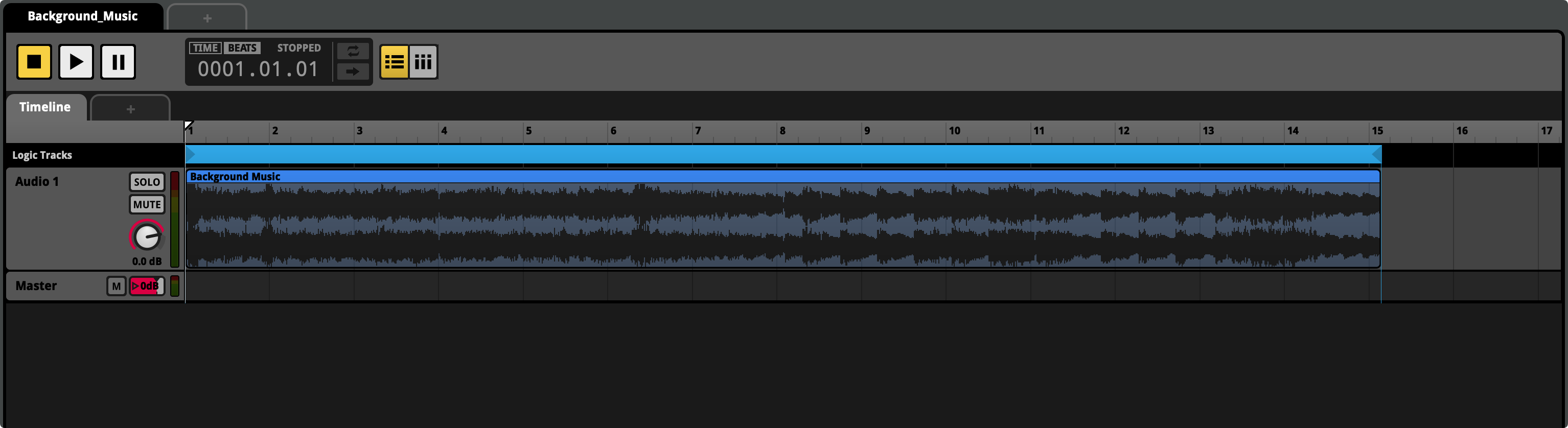
Task: Solo the Audio 1 track
Action: [147, 182]
